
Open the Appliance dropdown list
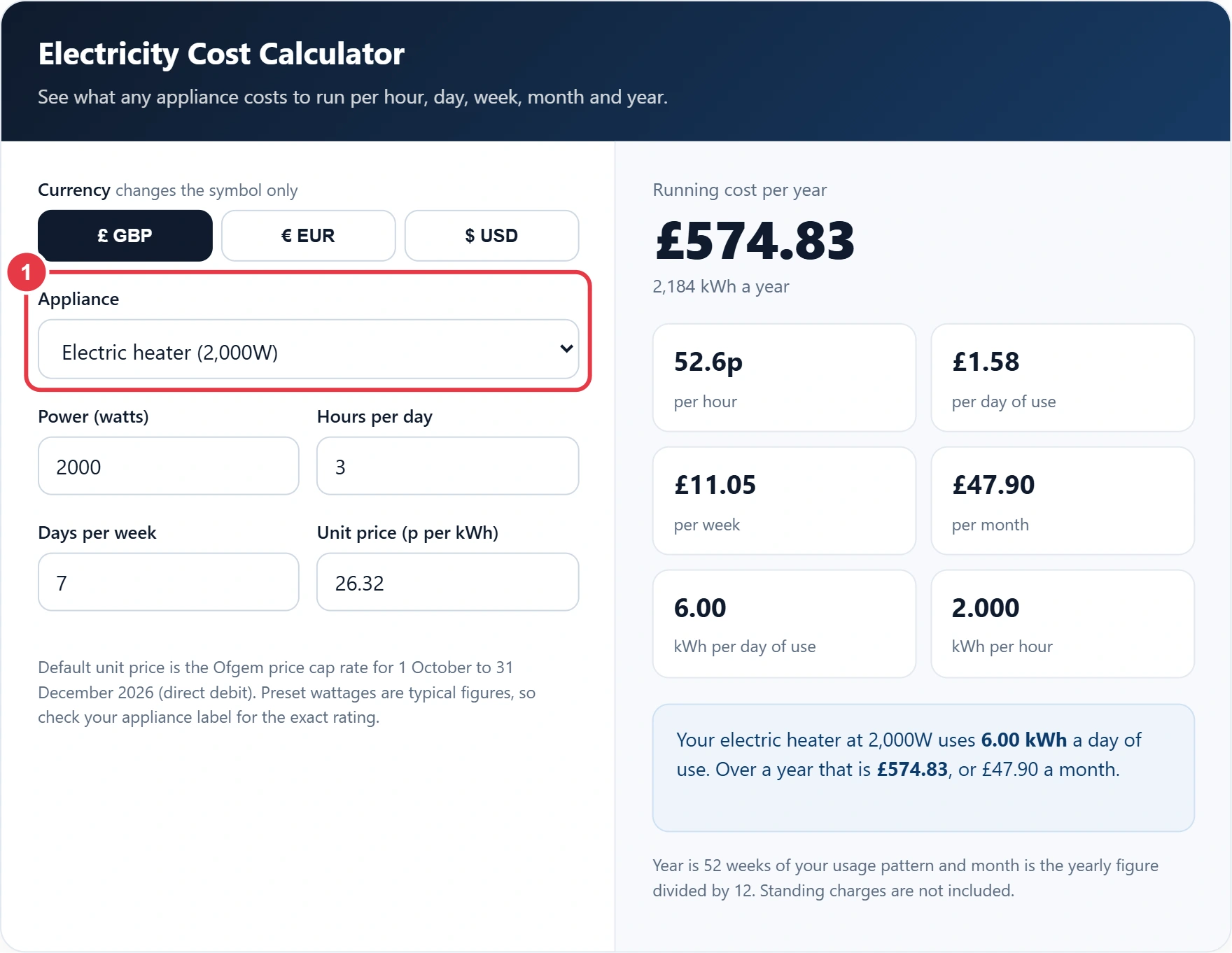(x=309, y=349)
